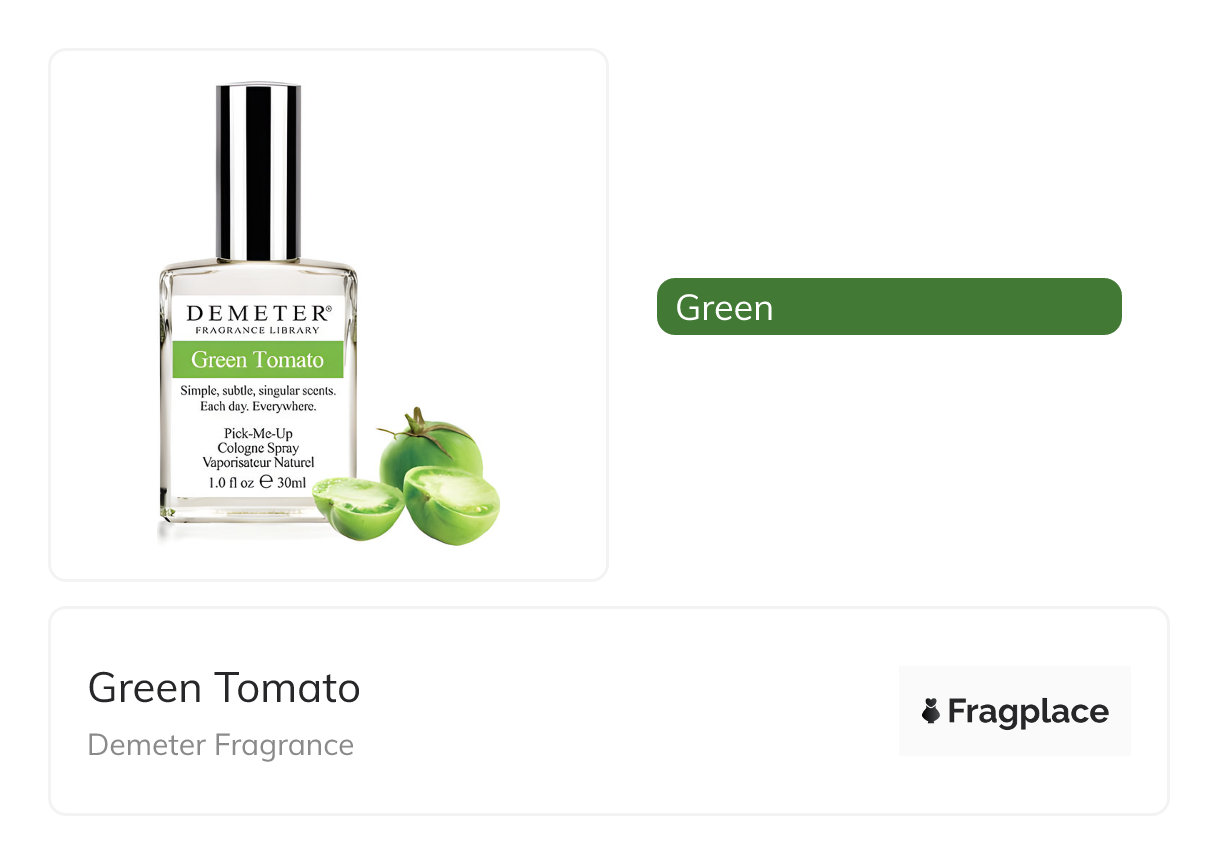Click the left sliced tomato half
This screenshot has width=1218, height=864.
pos(358,507)
